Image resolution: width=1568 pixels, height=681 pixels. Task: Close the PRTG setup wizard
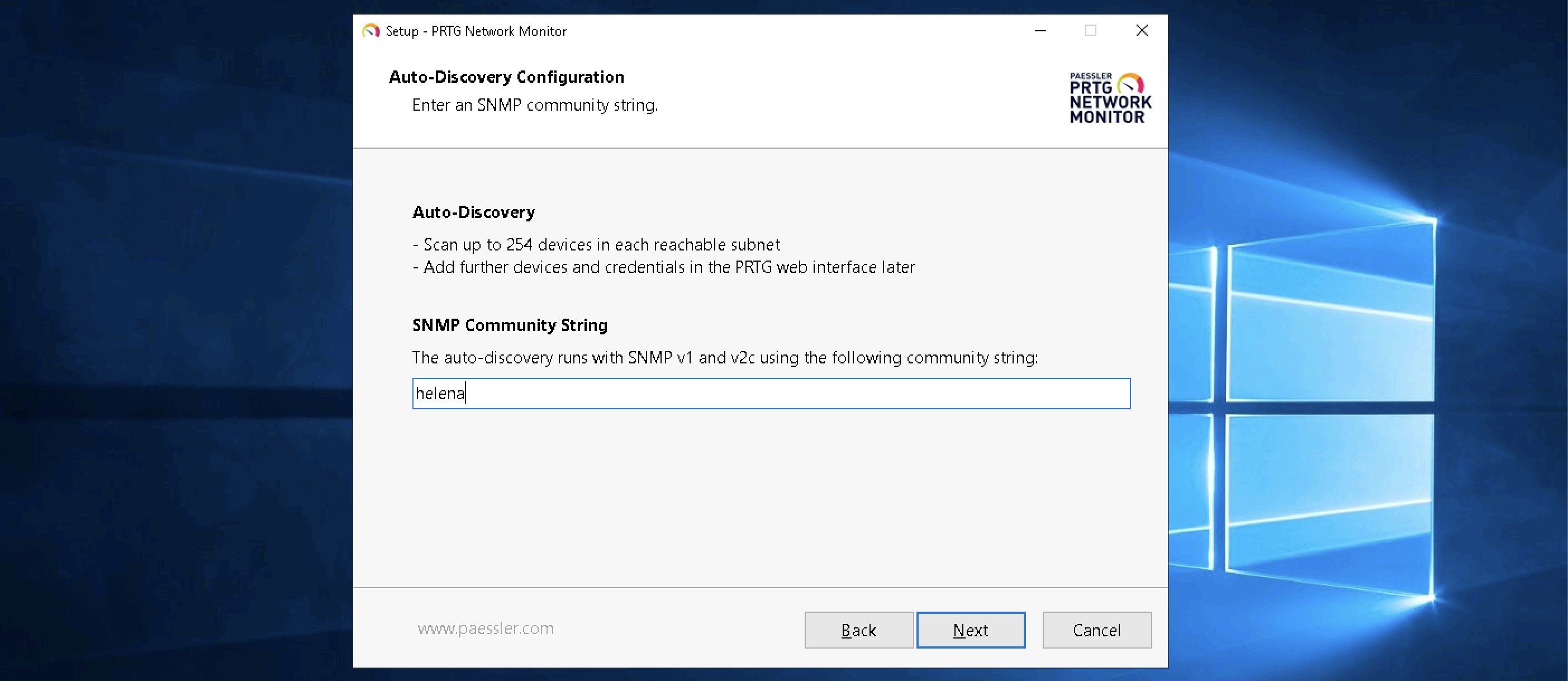1141,30
